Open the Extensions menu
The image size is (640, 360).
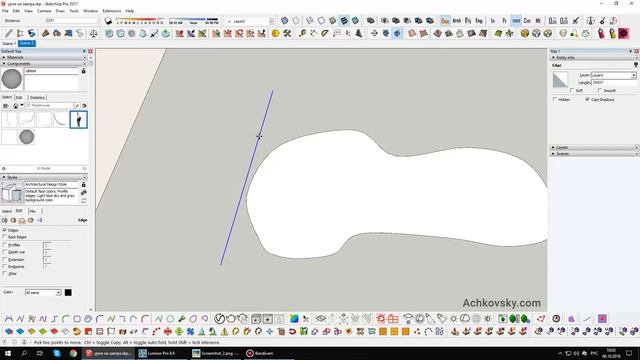tap(111, 11)
